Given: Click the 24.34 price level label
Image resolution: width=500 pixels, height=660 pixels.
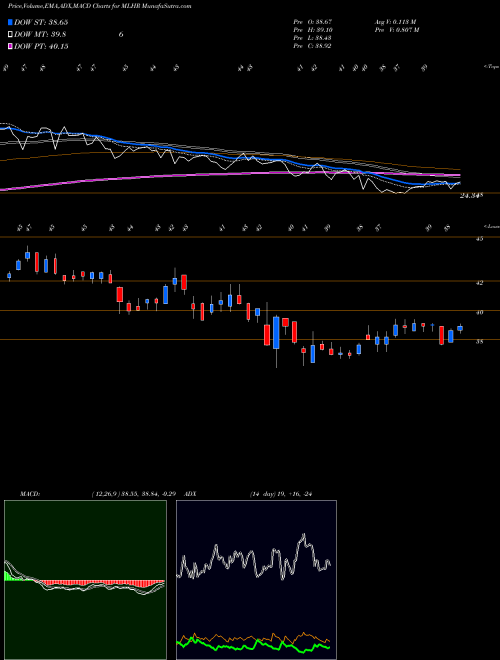Looking at the screenshot, I should pyautogui.click(x=471, y=196).
